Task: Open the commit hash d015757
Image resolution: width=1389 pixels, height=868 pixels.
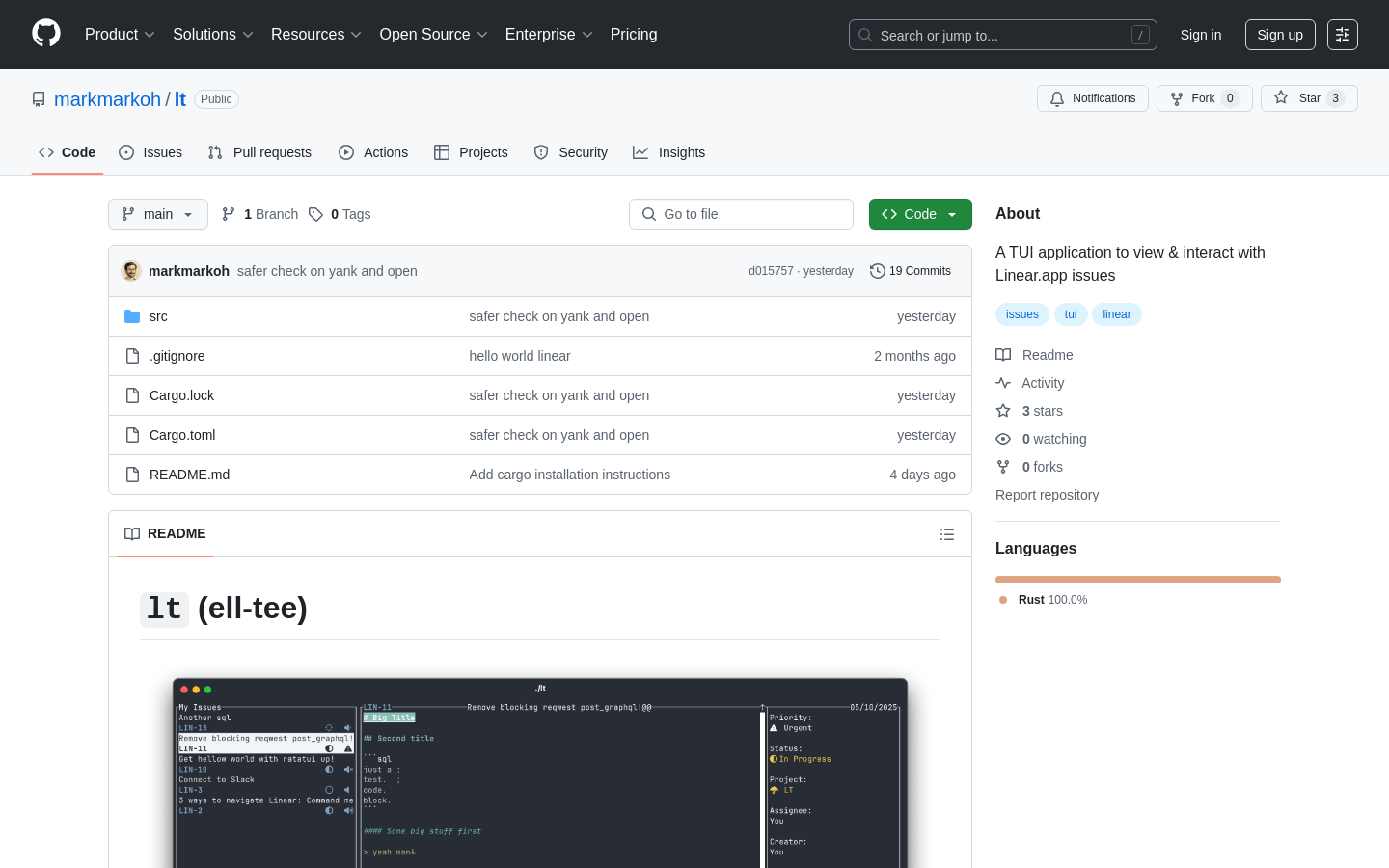Action: [x=771, y=271]
